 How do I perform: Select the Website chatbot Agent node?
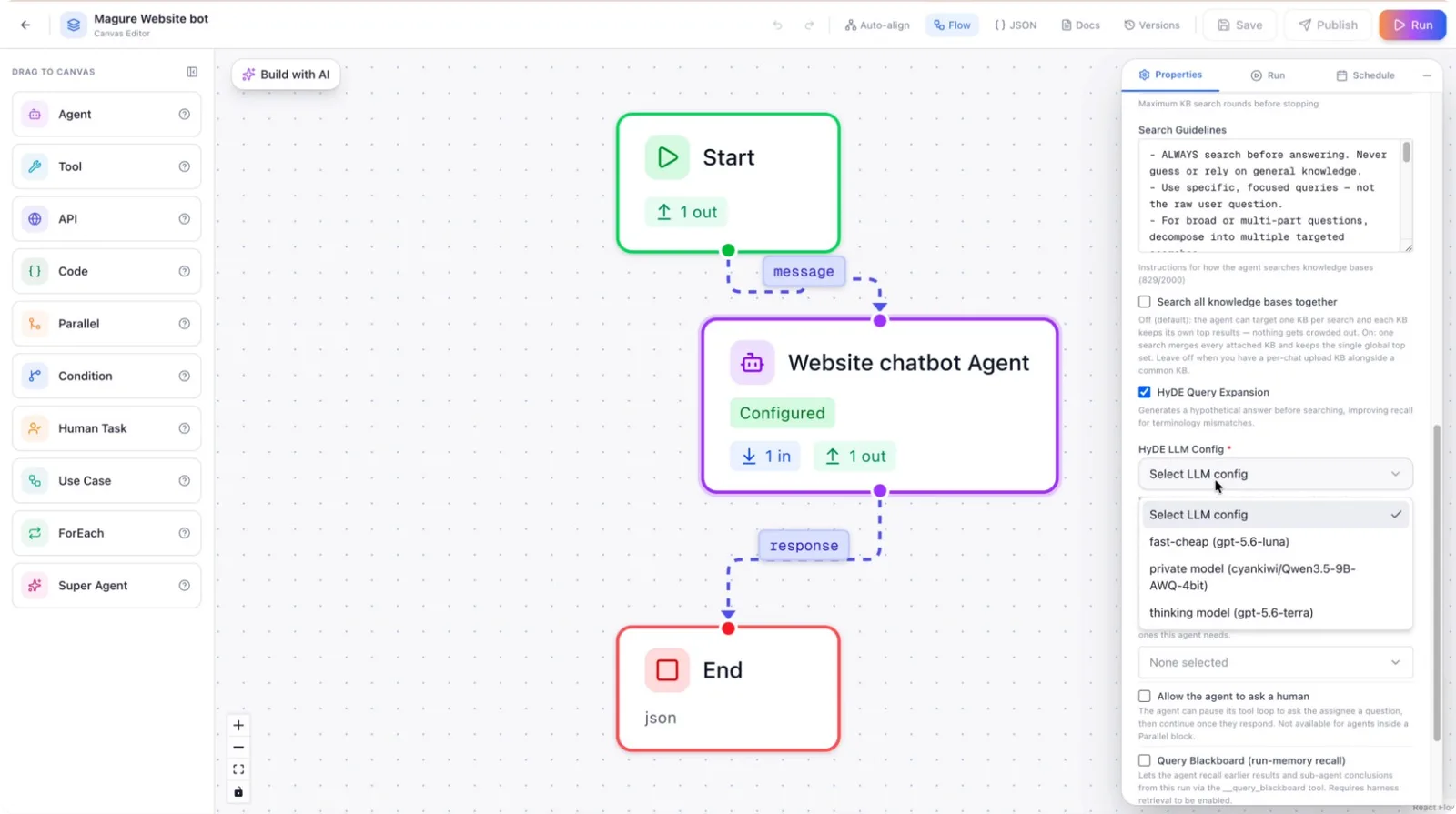(879, 406)
